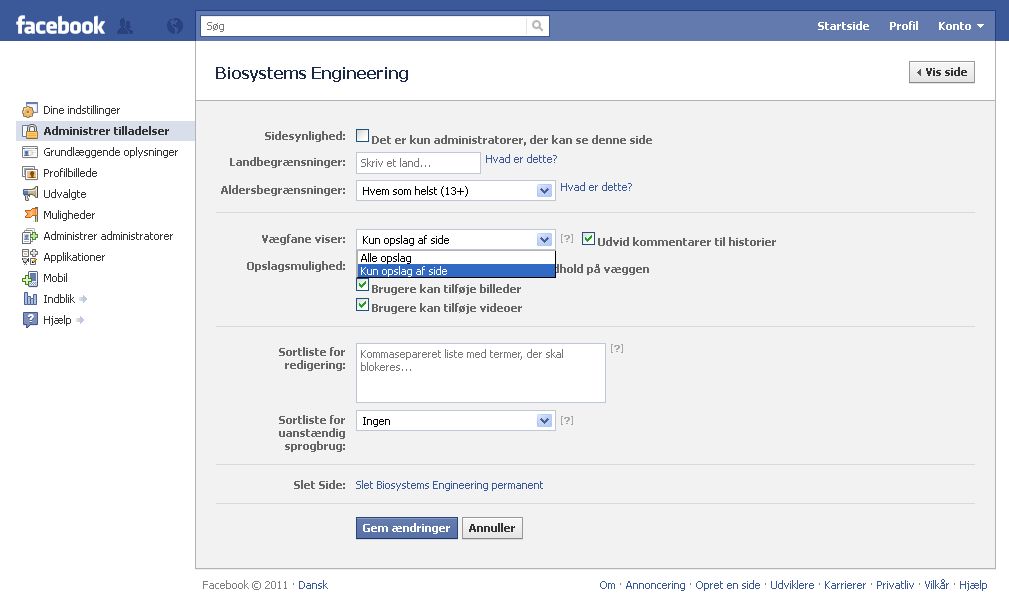
Task: Click Gem ændringer button
Action: [407, 528]
